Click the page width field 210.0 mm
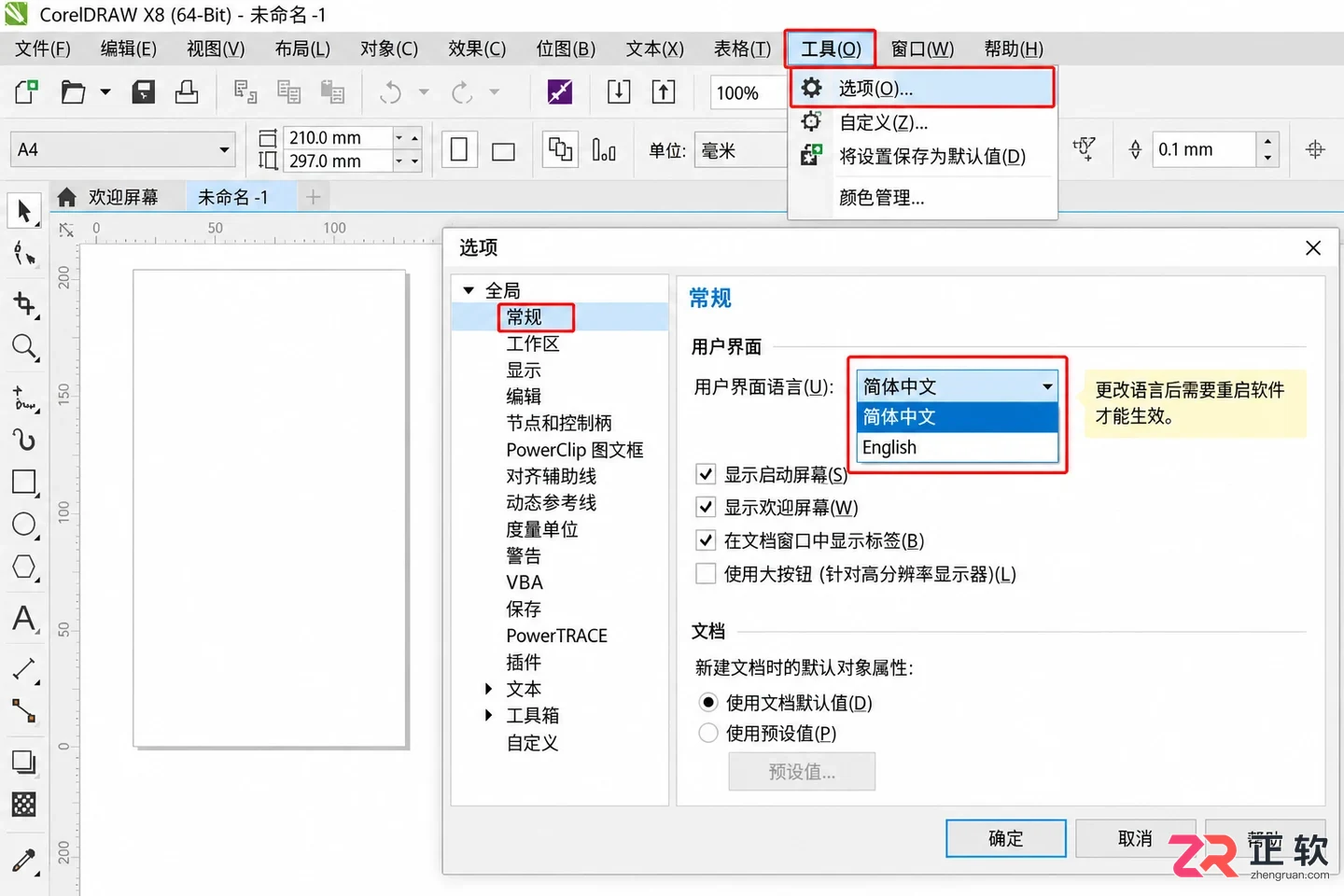 click(x=338, y=137)
